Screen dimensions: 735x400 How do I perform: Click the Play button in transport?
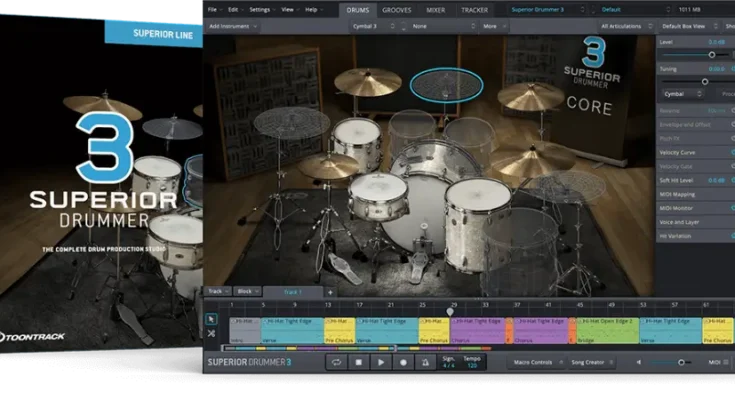click(x=381, y=362)
